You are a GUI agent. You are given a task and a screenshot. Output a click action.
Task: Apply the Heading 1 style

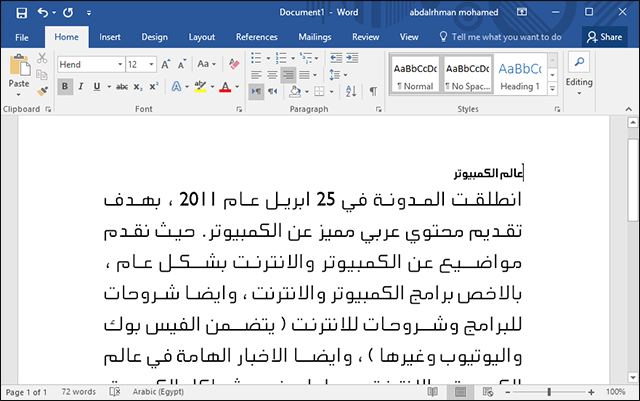click(520, 74)
